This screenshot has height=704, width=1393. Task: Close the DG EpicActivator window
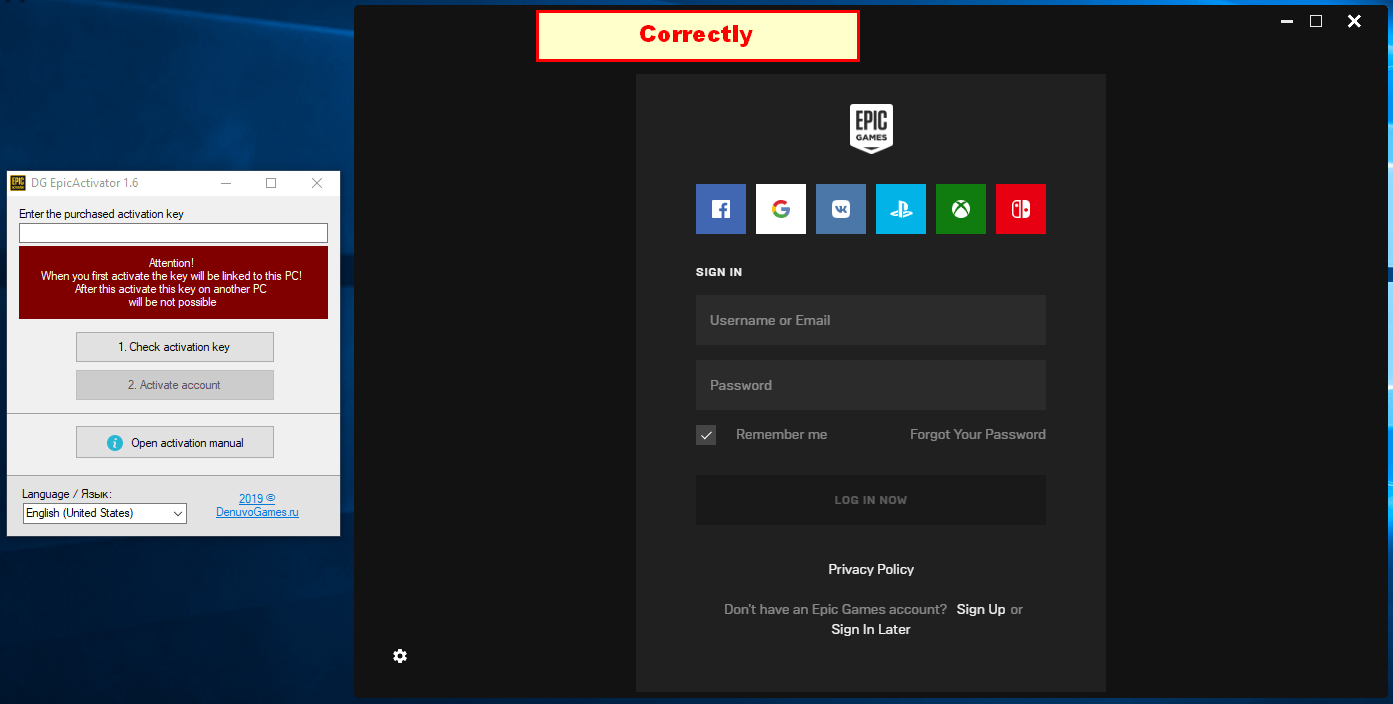pyautogui.click(x=317, y=183)
